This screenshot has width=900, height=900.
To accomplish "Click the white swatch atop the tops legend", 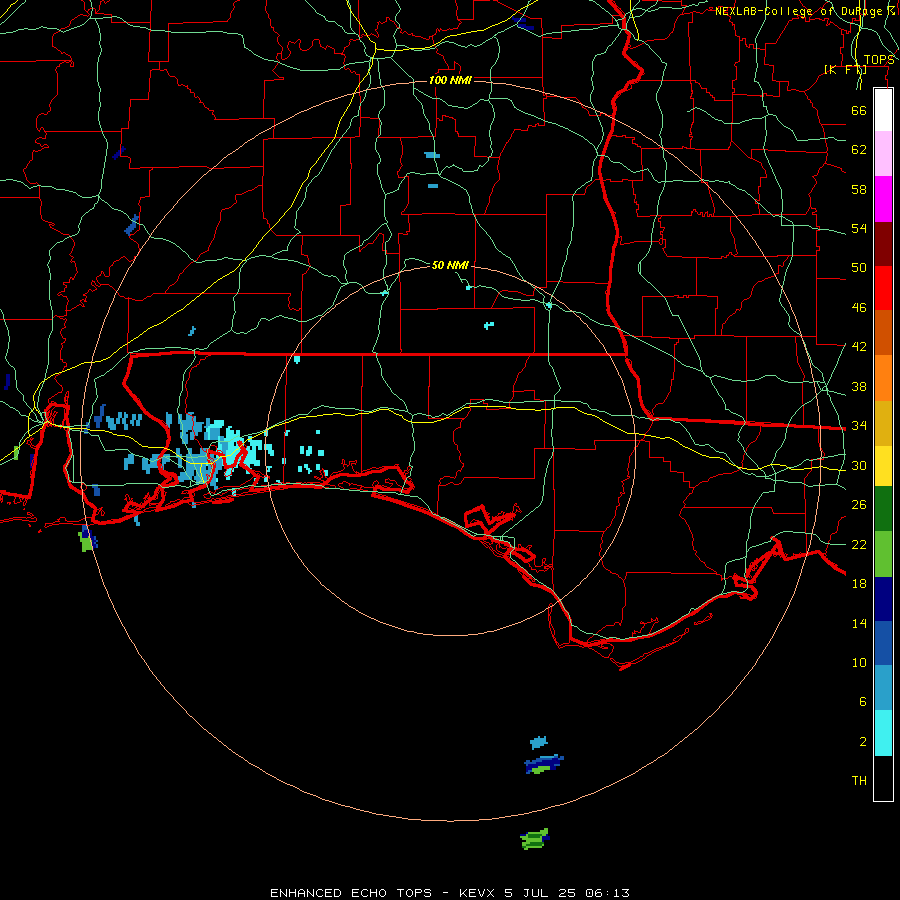I will 883,110.
